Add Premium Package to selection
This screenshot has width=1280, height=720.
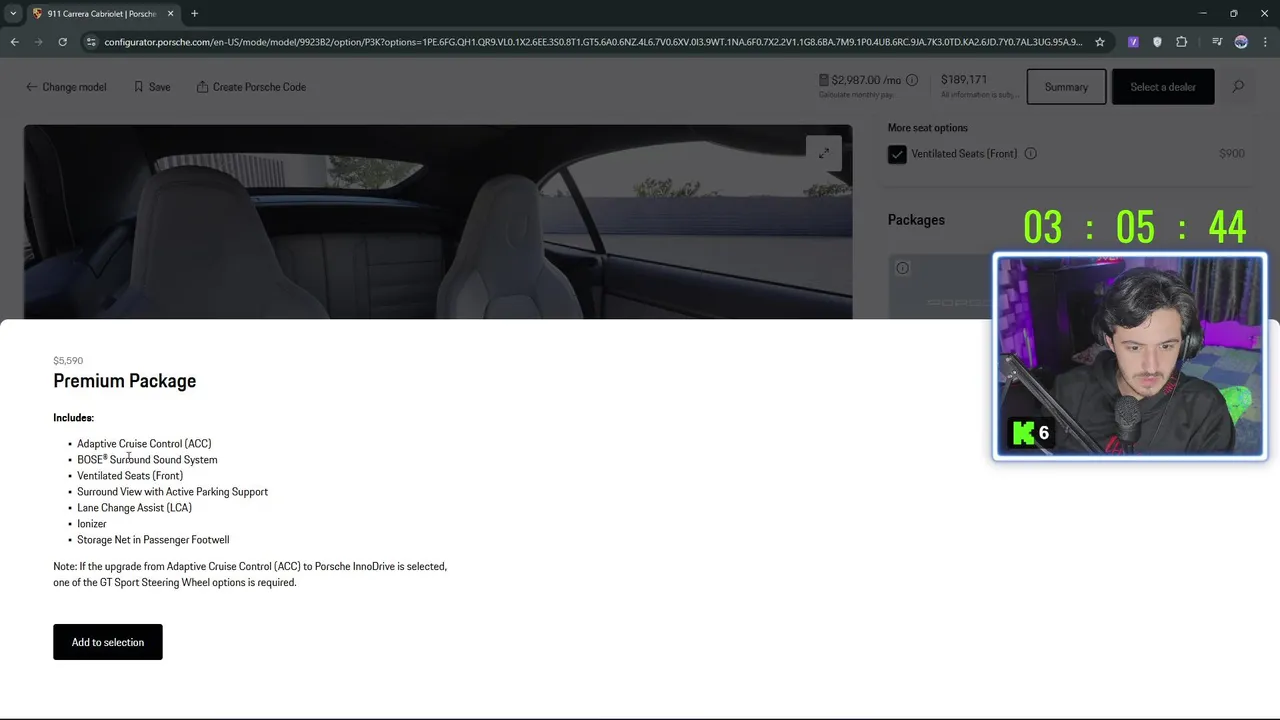pyautogui.click(x=108, y=642)
